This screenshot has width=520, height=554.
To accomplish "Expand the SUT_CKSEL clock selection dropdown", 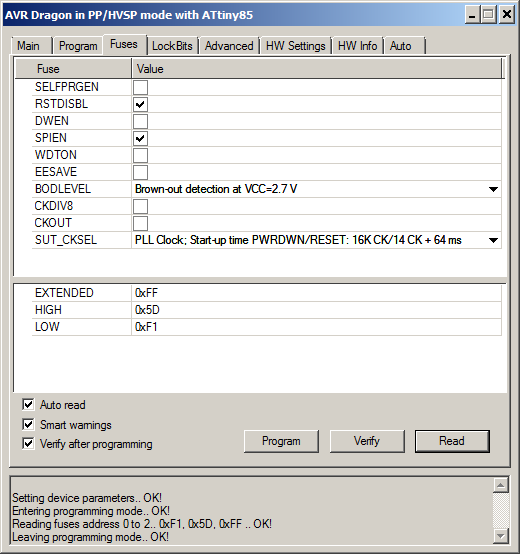I will coord(494,241).
